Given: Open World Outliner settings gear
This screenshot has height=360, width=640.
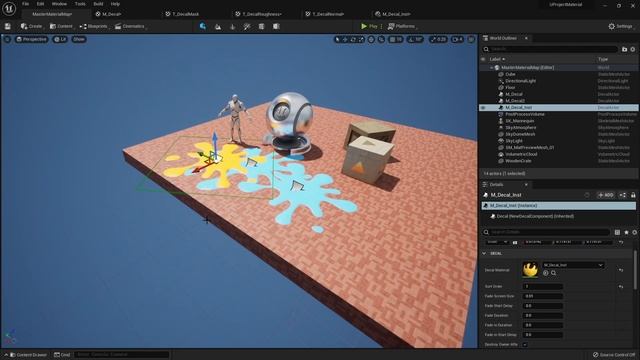Looking at the screenshot, I should click(x=633, y=49).
